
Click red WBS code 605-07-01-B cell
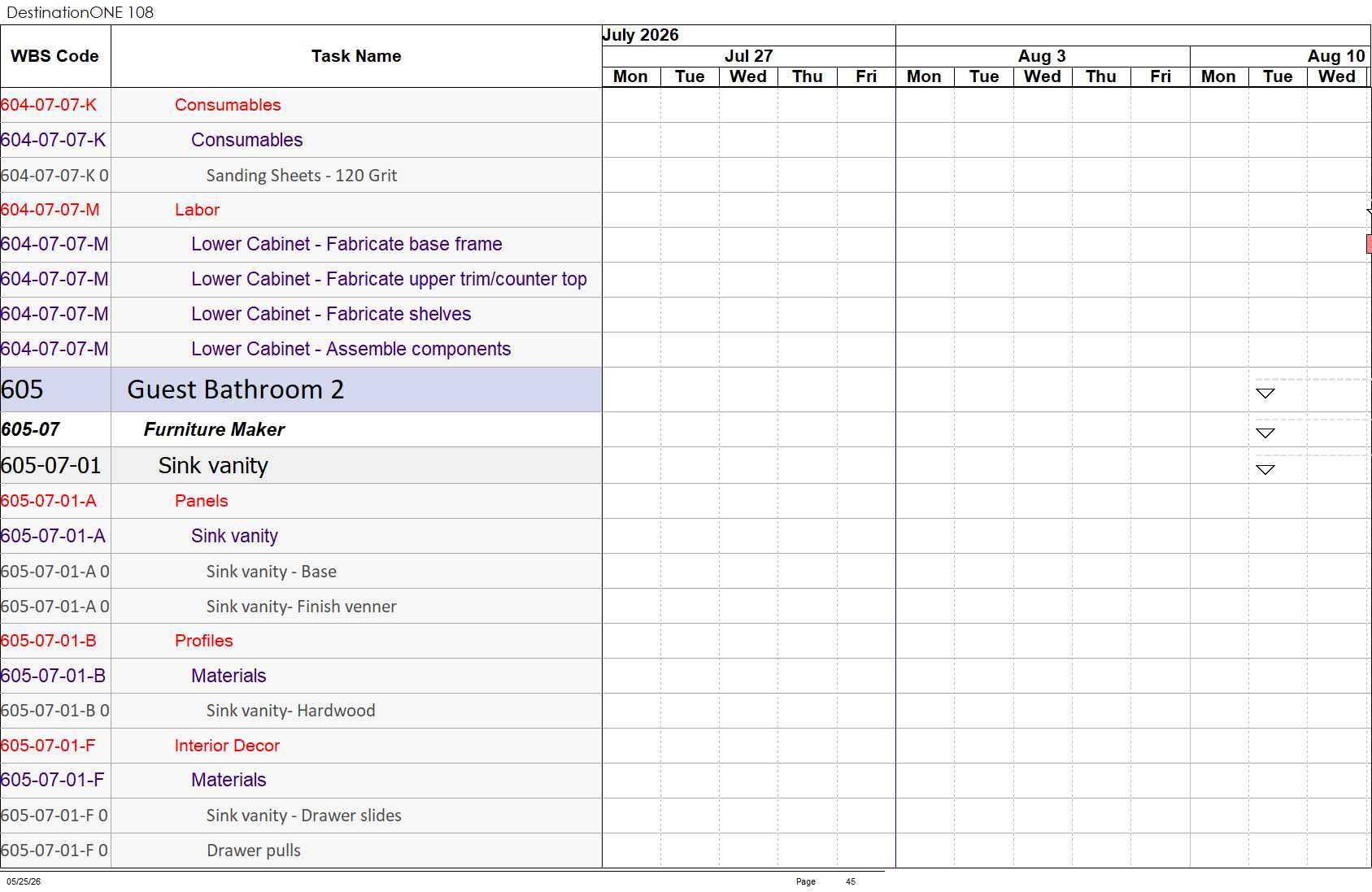pyautogui.click(x=55, y=641)
